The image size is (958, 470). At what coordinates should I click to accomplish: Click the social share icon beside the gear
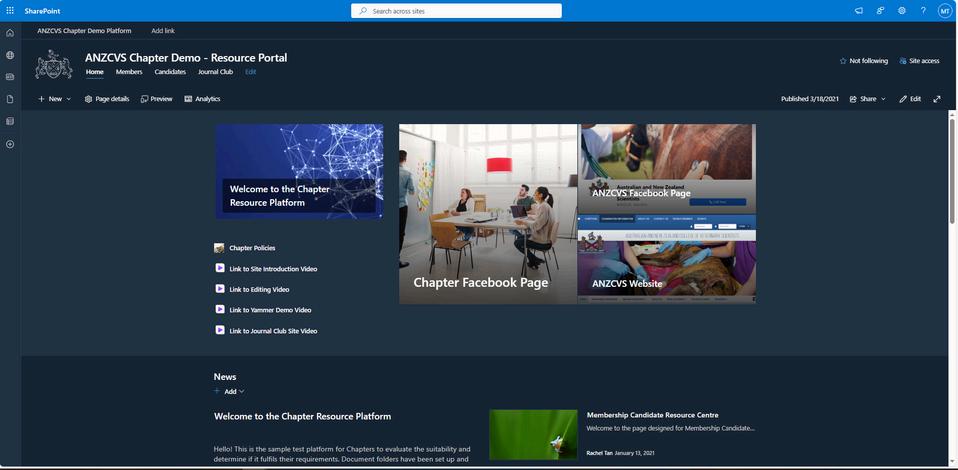point(880,10)
